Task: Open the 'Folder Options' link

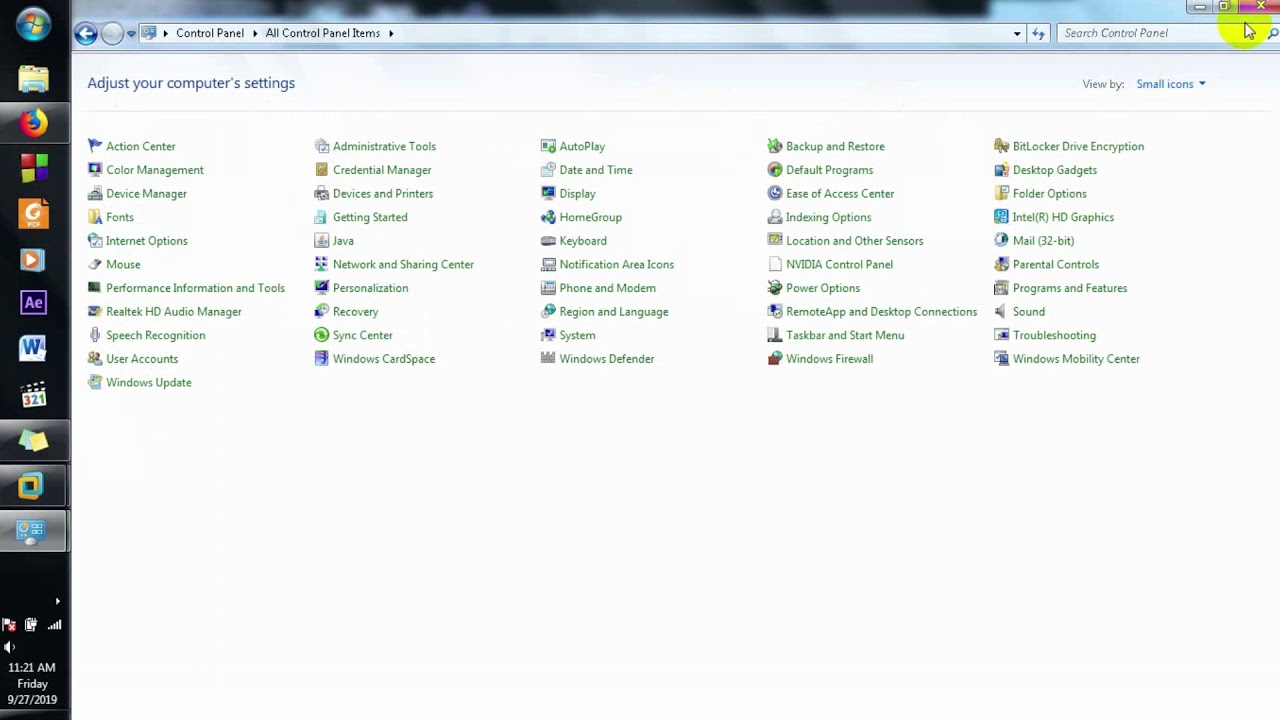Action: 1049,194
